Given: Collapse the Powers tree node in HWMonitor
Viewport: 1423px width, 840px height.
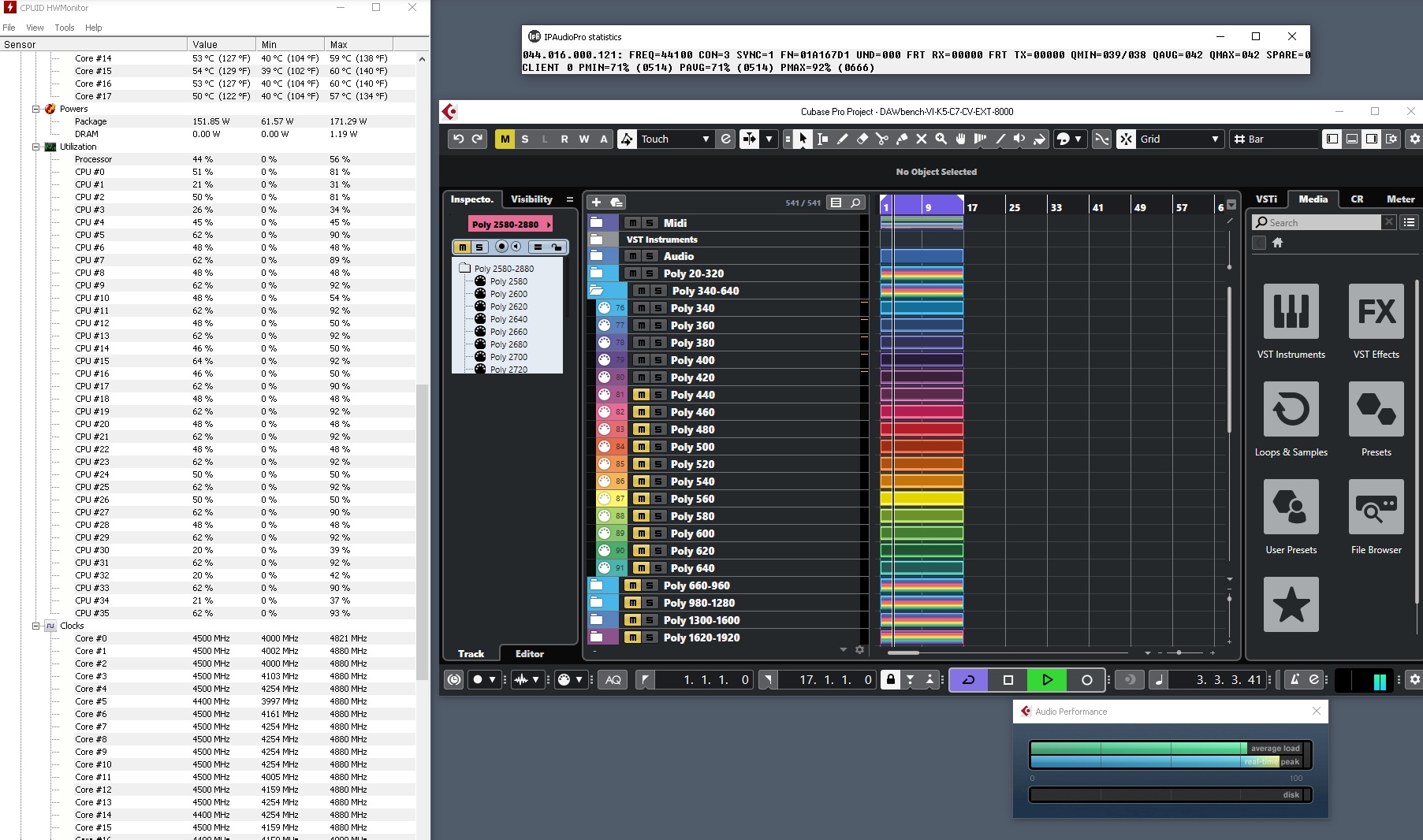Looking at the screenshot, I should pyautogui.click(x=35, y=109).
